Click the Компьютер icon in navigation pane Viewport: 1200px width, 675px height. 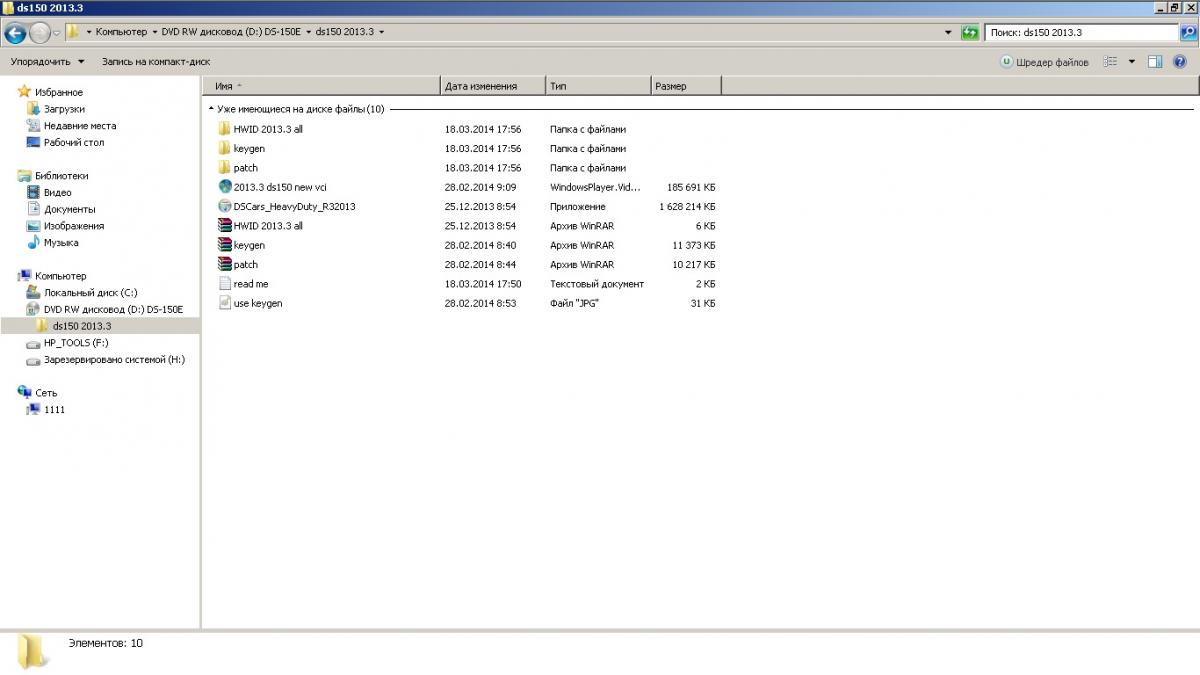[x=24, y=275]
